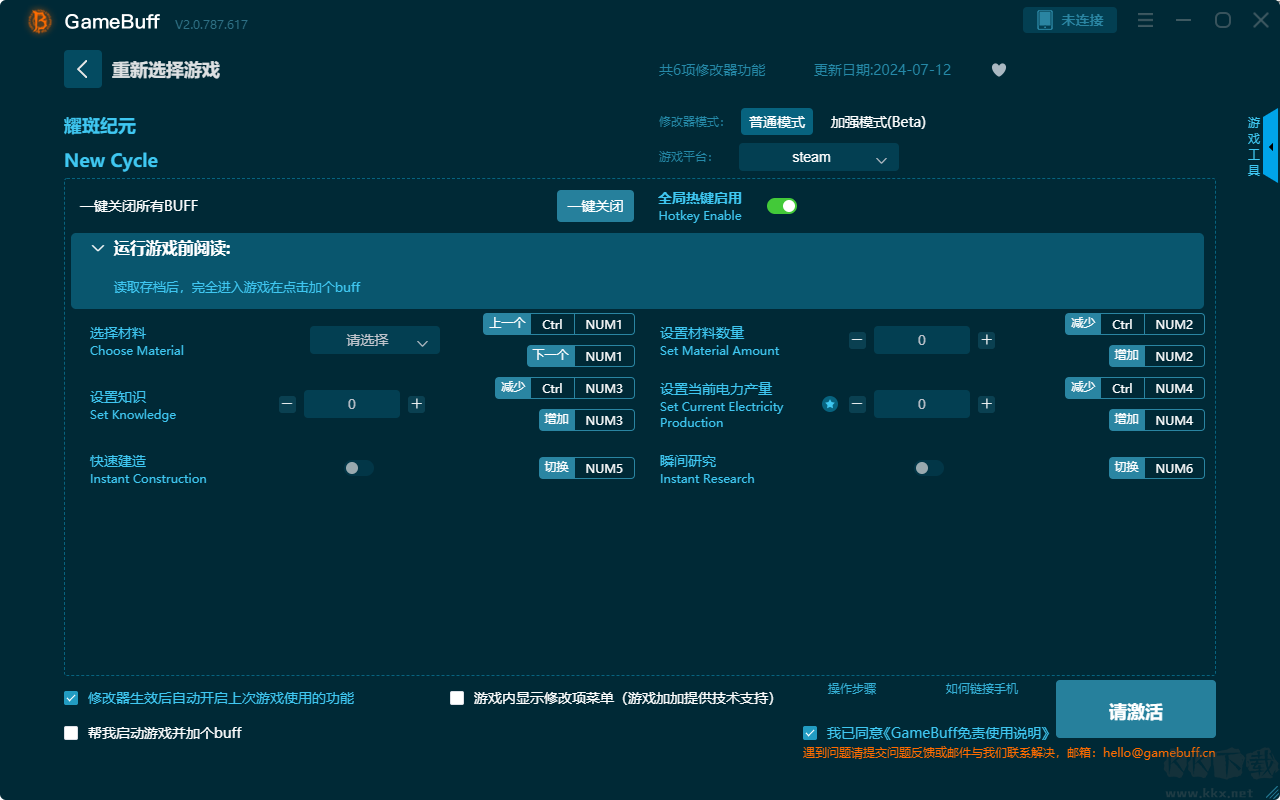Open the hamburger menu in title bar
This screenshot has width=1280, height=800.
pyautogui.click(x=1146, y=21)
